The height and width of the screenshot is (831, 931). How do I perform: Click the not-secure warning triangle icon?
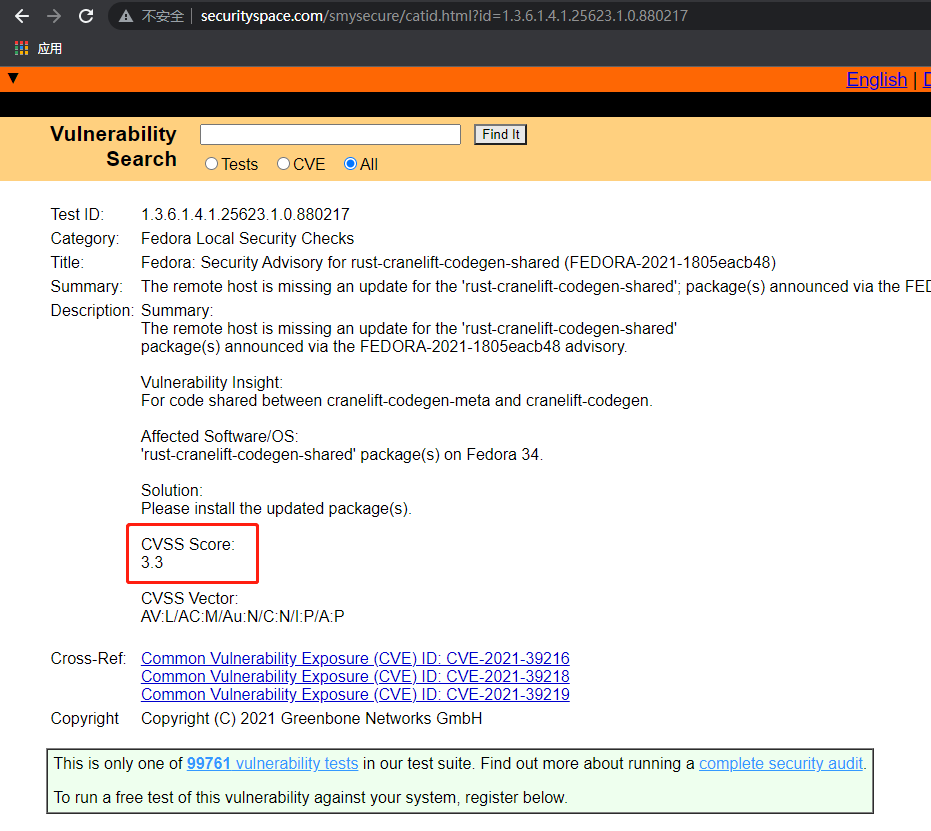coord(125,17)
